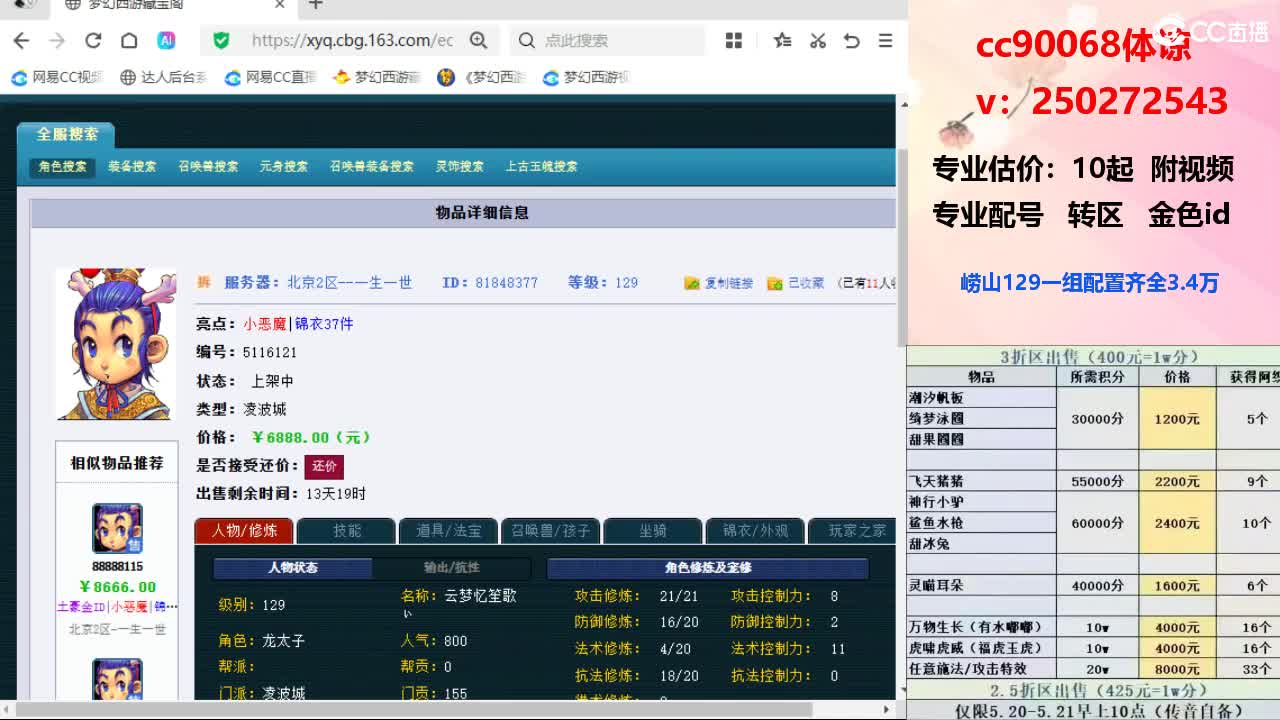Click the zoom magnifier icon in address bar

click(479, 41)
